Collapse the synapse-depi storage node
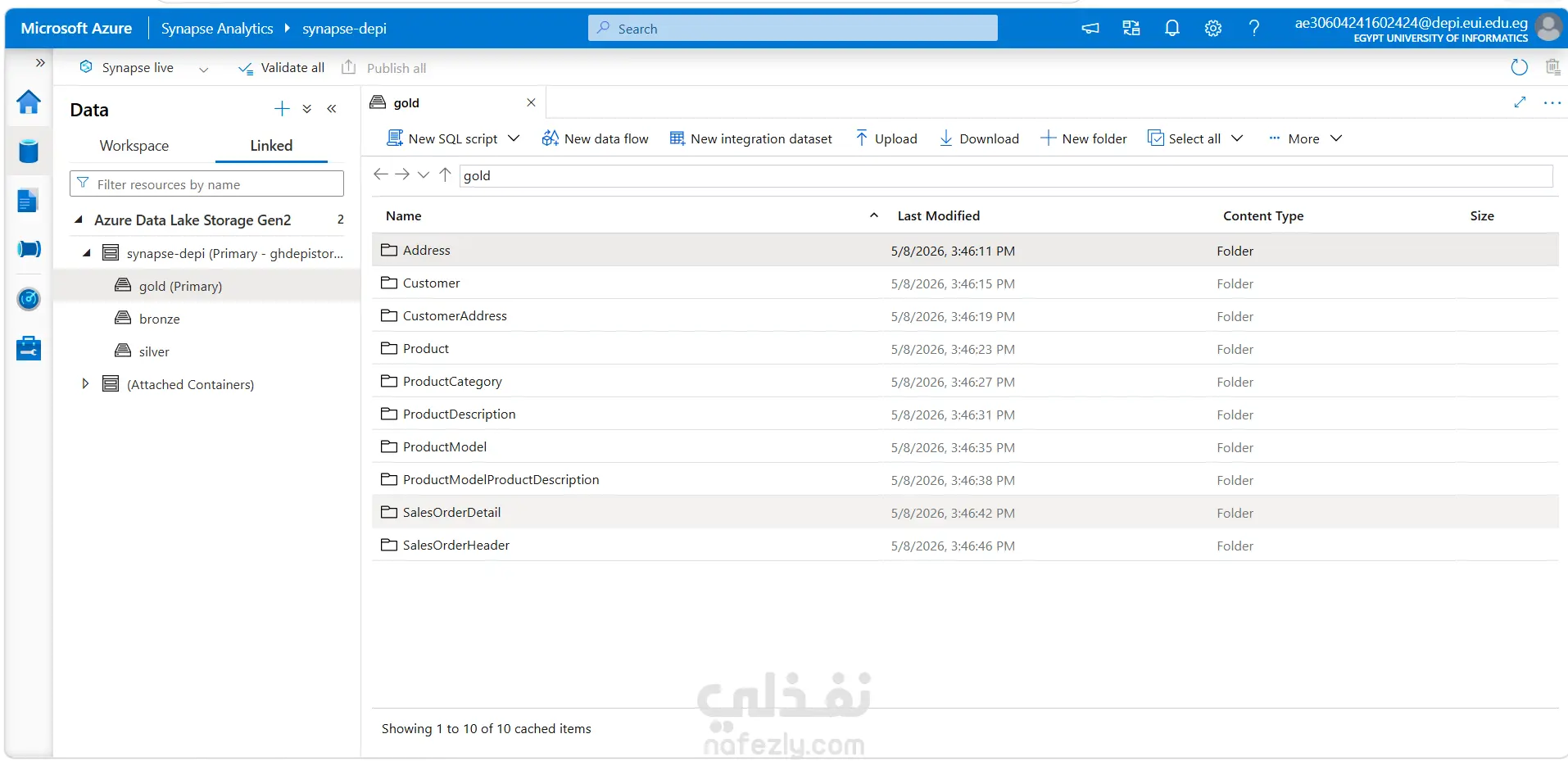 click(87, 253)
